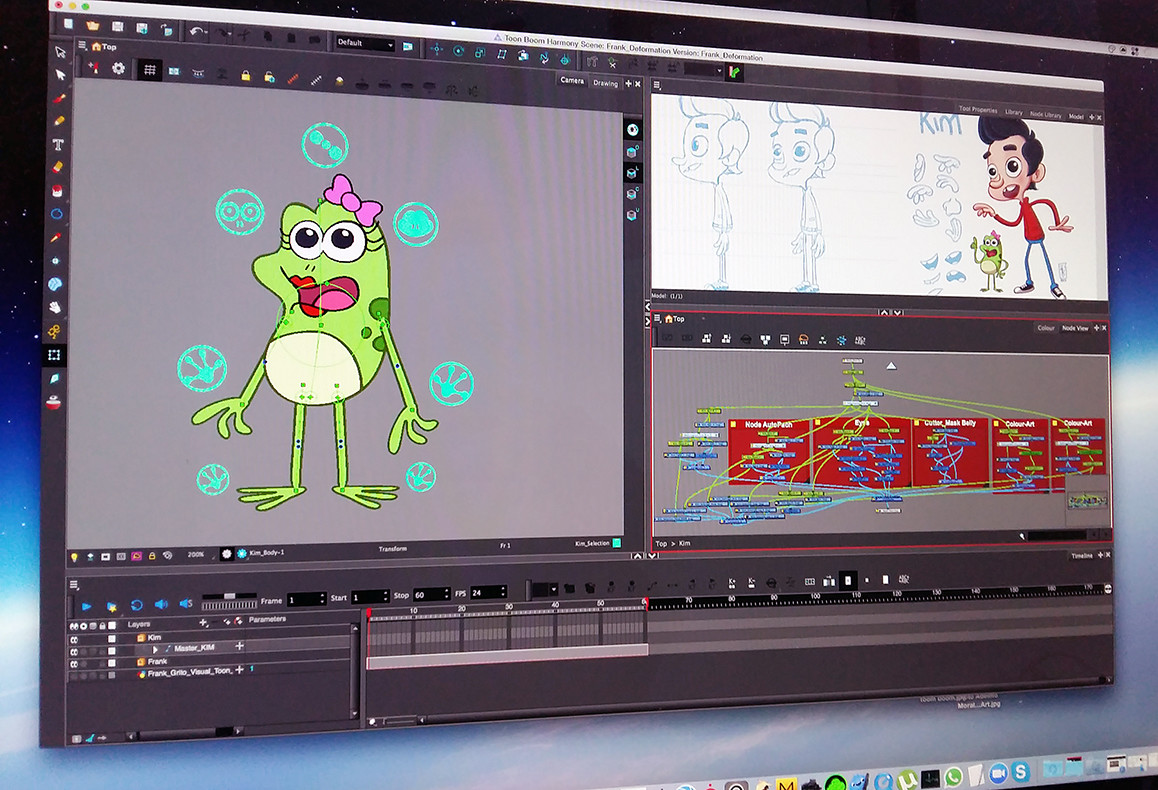The image size is (1158, 790).
Task: Toggle visibility of the Frank layer
Action: pyautogui.click(x=74, y=664)
